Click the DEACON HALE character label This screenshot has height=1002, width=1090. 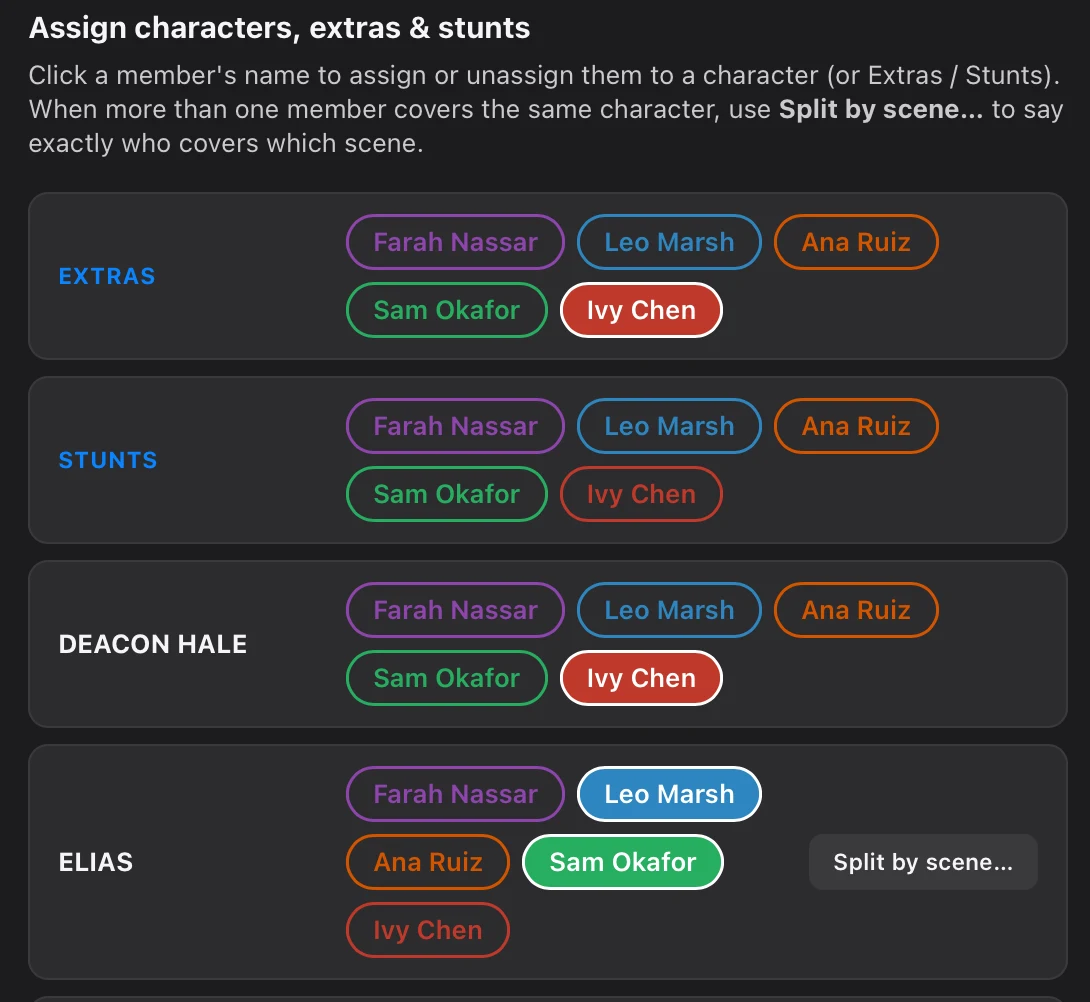pyautogui.click(x=153, y=644)
